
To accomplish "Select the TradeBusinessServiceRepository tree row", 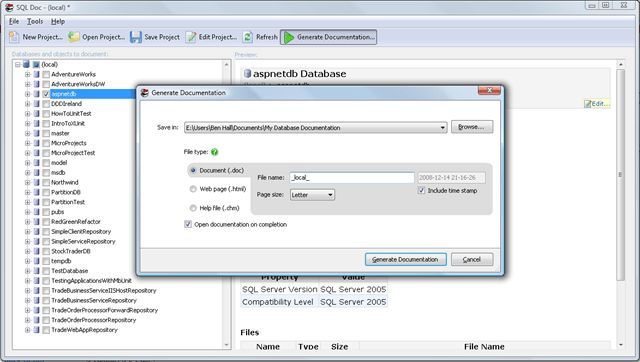I will [x=94, y=300].
